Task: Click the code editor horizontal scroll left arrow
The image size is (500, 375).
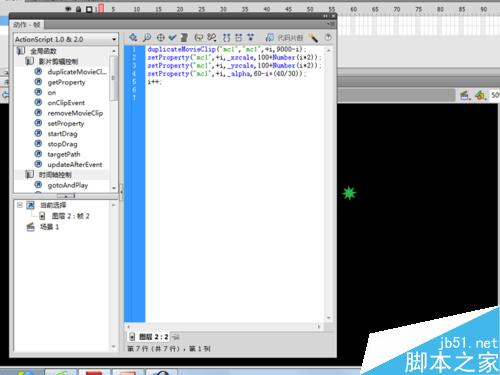Action: (129, 327)
